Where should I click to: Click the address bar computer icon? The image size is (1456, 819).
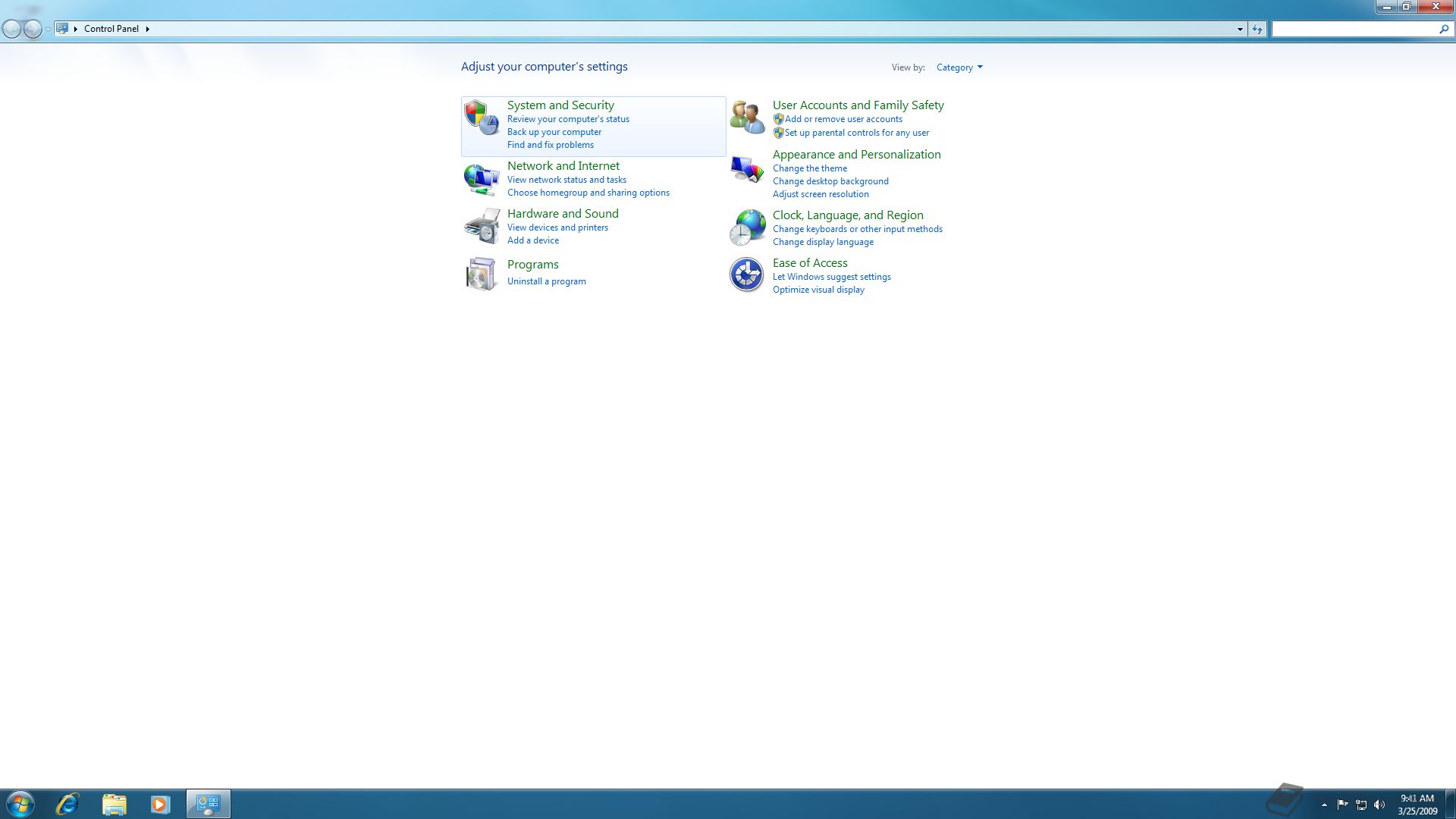tap(62, 29)
